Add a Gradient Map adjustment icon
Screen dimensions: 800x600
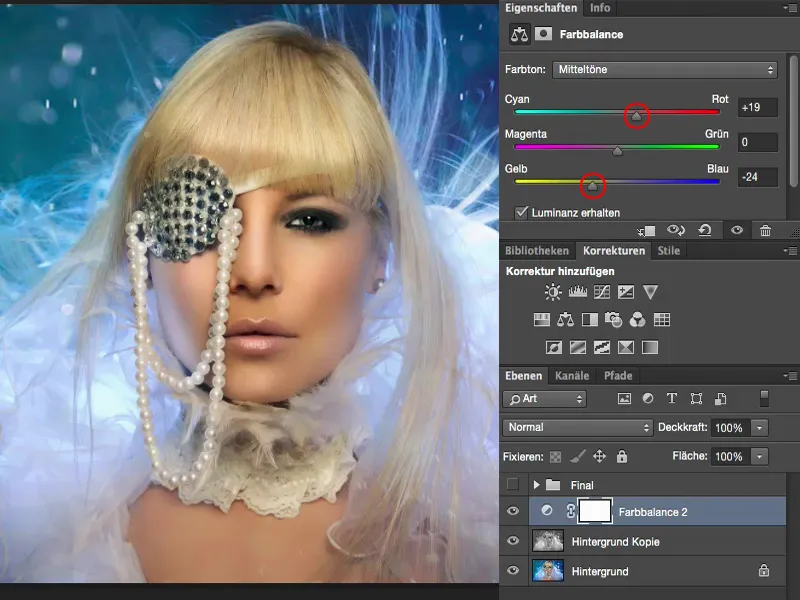coord(649,347)
